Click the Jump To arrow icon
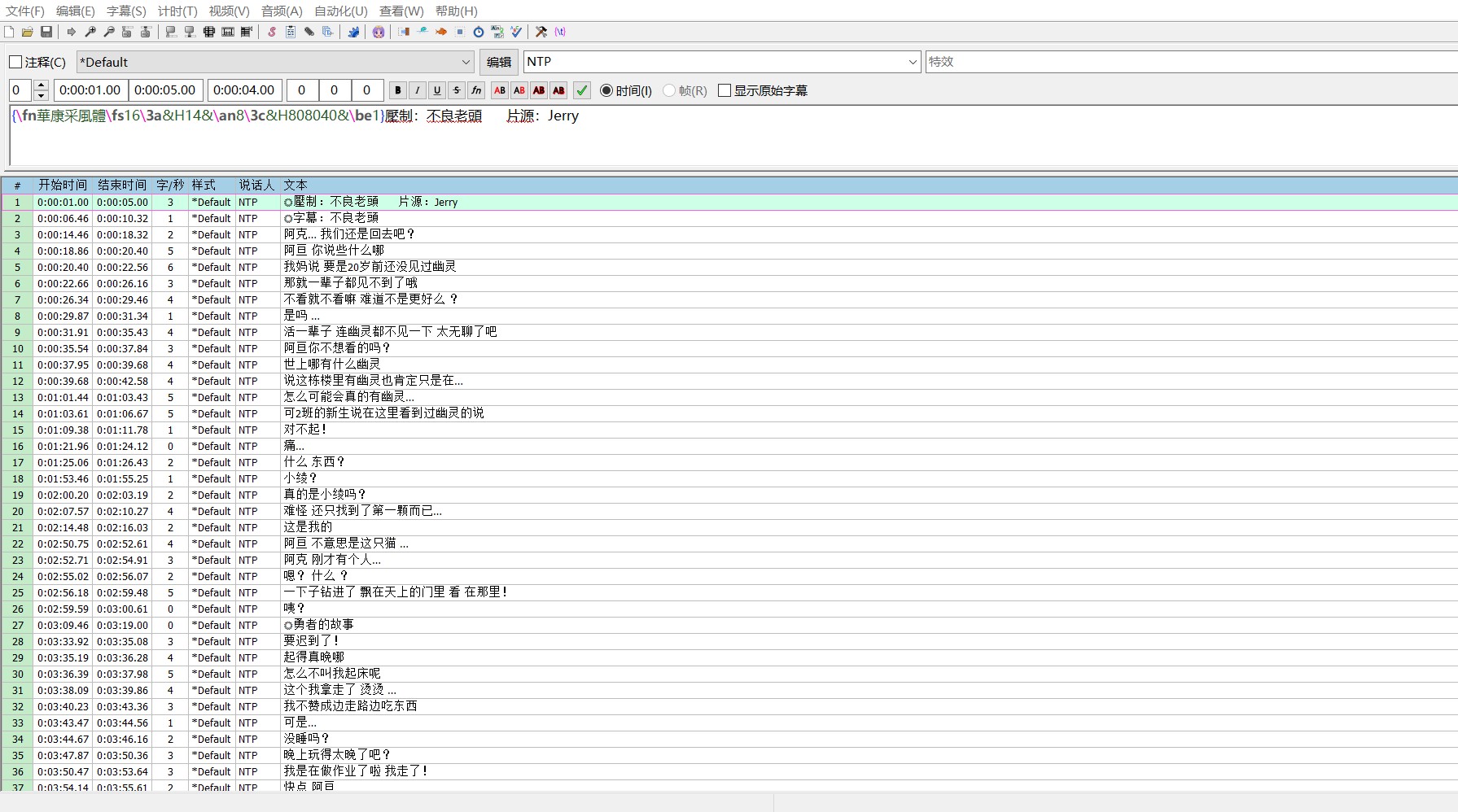The height and width of the screenshot is (812, 1458). [x=72, y=32]
